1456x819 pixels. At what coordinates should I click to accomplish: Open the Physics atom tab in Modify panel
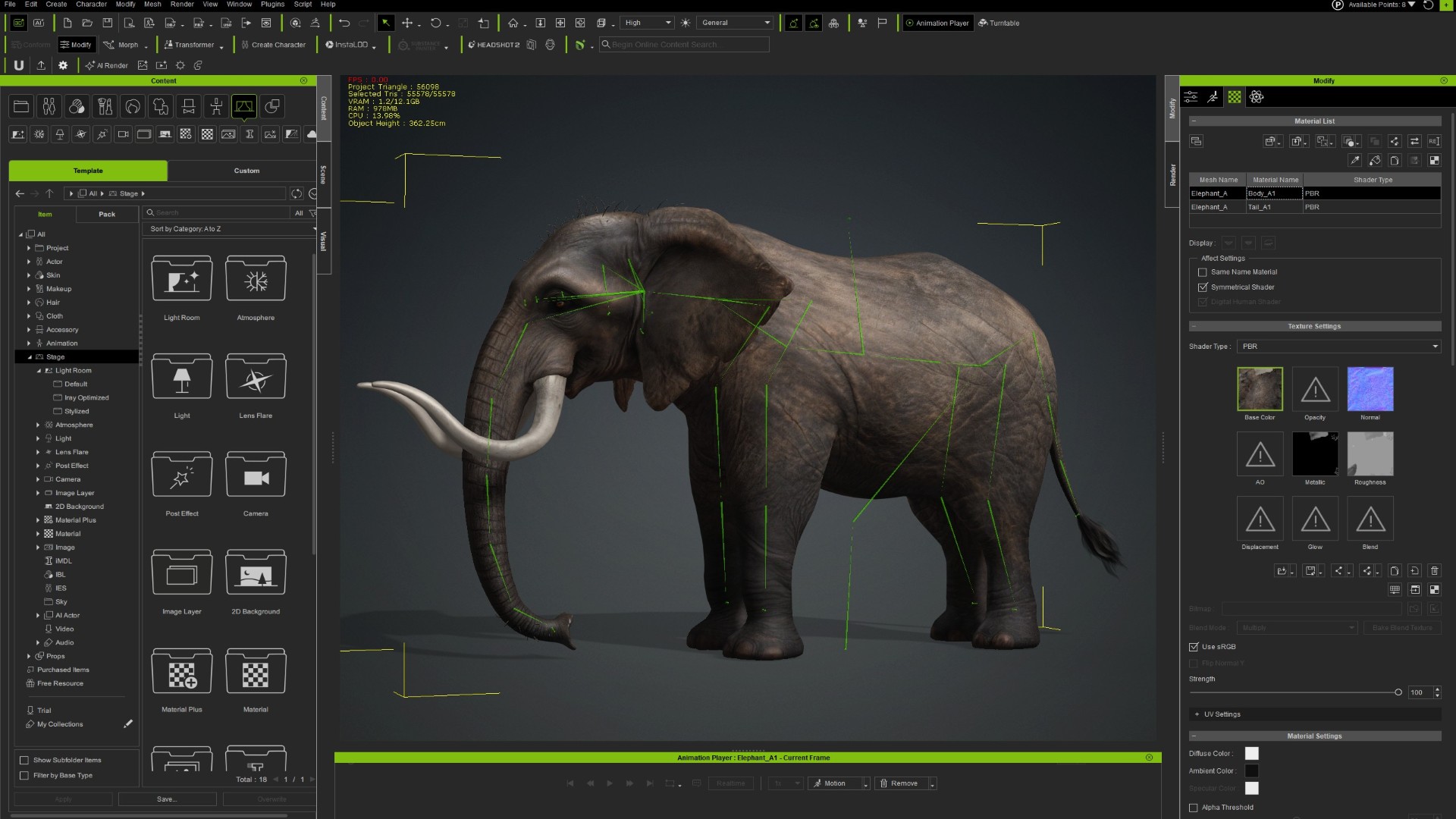point(1257,97)
